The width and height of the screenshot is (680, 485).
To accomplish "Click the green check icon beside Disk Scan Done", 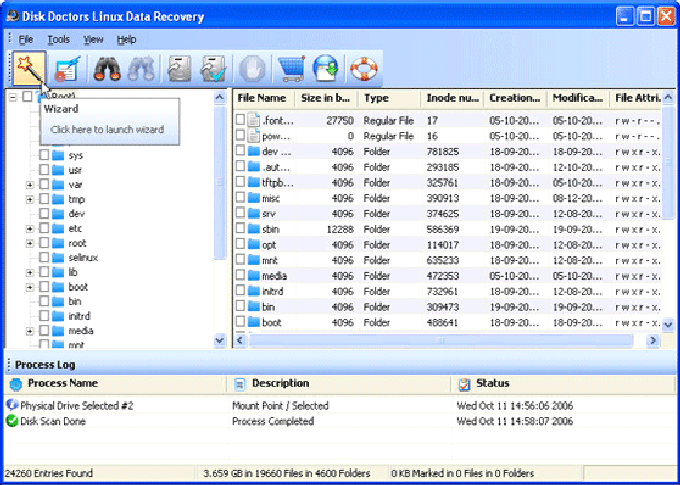I will pyautogui.click(x=12, y=421).
